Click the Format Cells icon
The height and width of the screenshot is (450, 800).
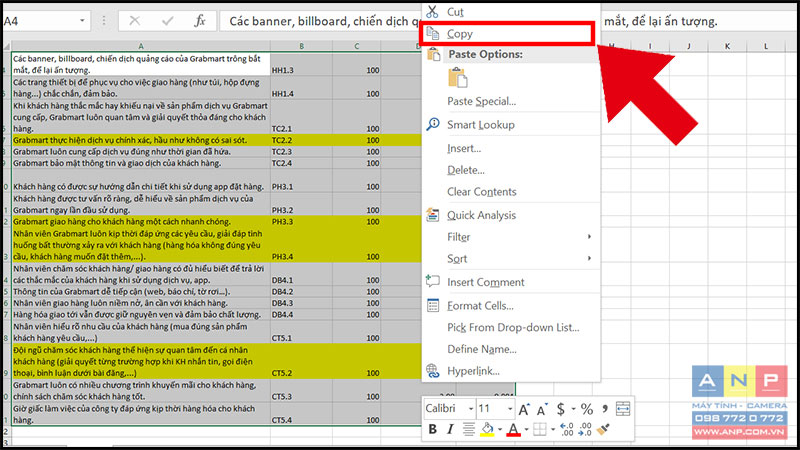(x=433, y=305)
